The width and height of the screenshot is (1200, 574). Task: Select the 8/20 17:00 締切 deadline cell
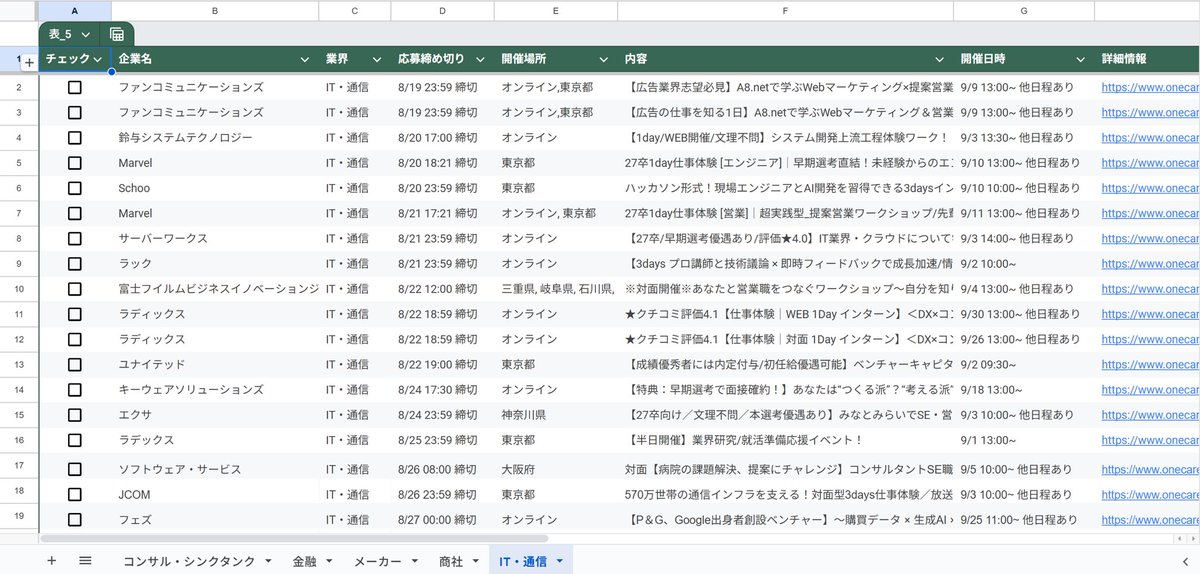click(442, 137)
